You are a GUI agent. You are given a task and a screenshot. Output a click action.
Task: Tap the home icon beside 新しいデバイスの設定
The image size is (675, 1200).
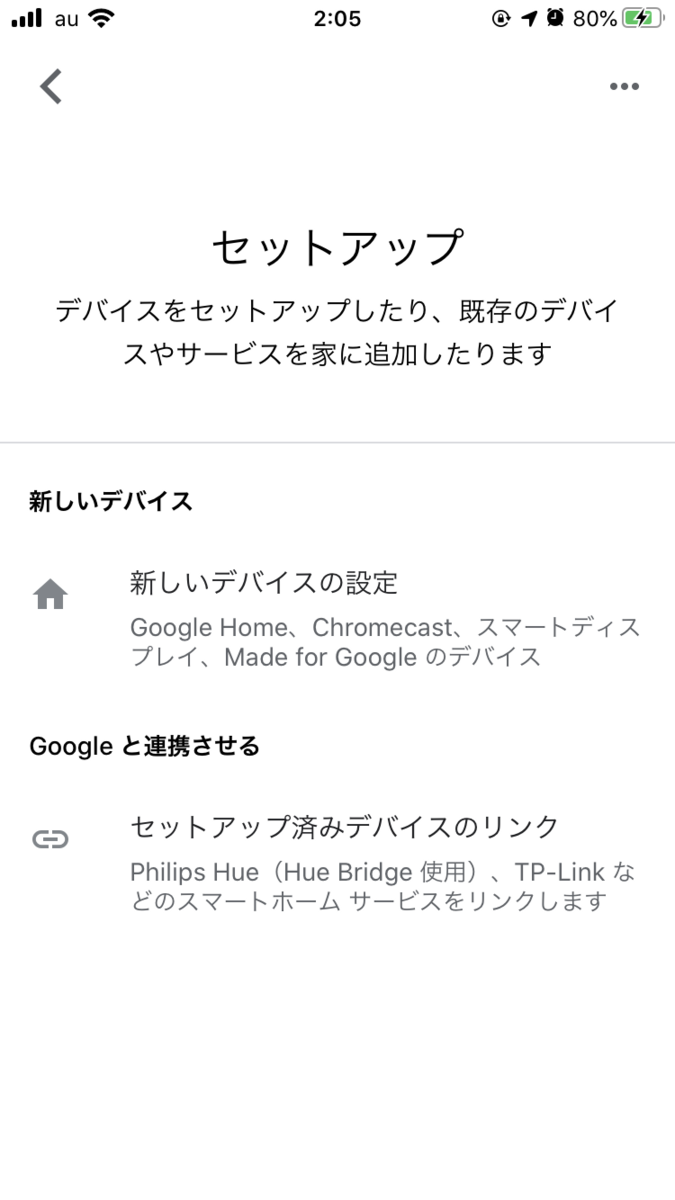(49, 592)
